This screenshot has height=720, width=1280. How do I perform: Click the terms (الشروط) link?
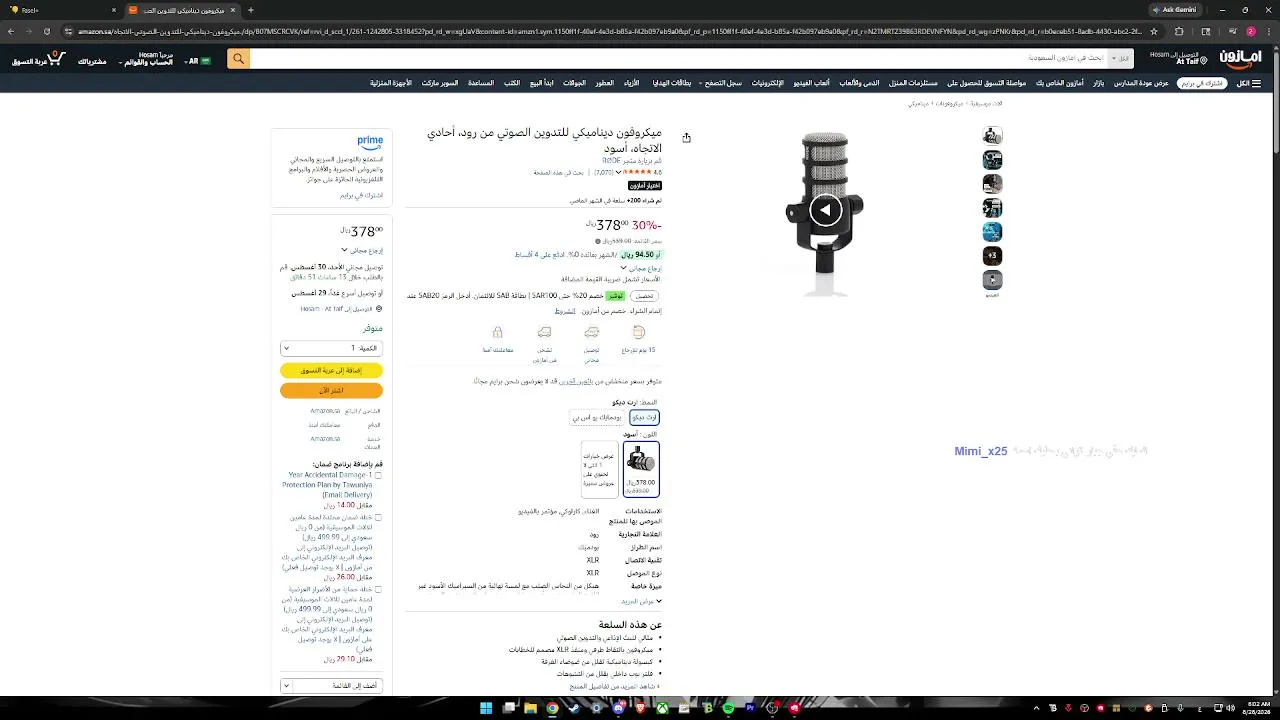pos(566,311)
